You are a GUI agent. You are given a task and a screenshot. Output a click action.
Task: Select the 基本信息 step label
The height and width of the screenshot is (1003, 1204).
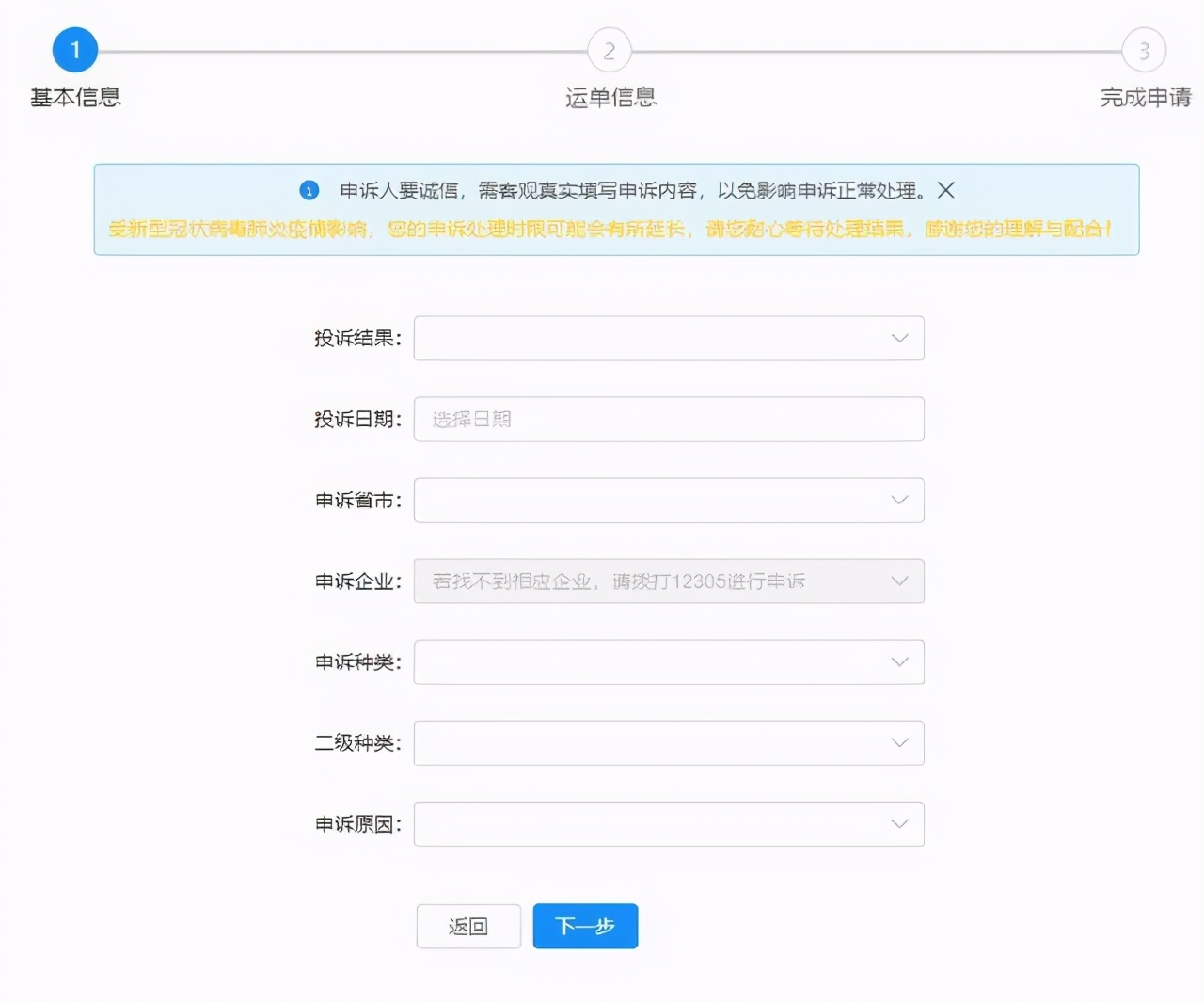tap(75, 96)
